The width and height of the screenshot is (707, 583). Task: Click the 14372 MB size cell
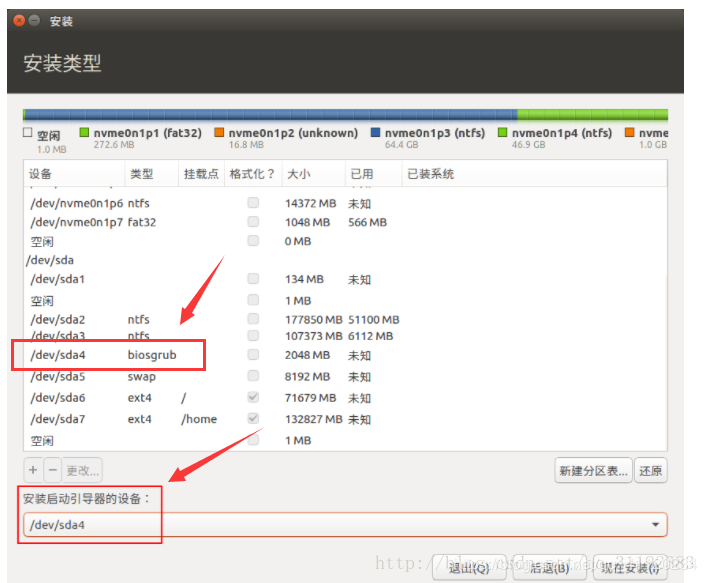click(x=310, y=203)
